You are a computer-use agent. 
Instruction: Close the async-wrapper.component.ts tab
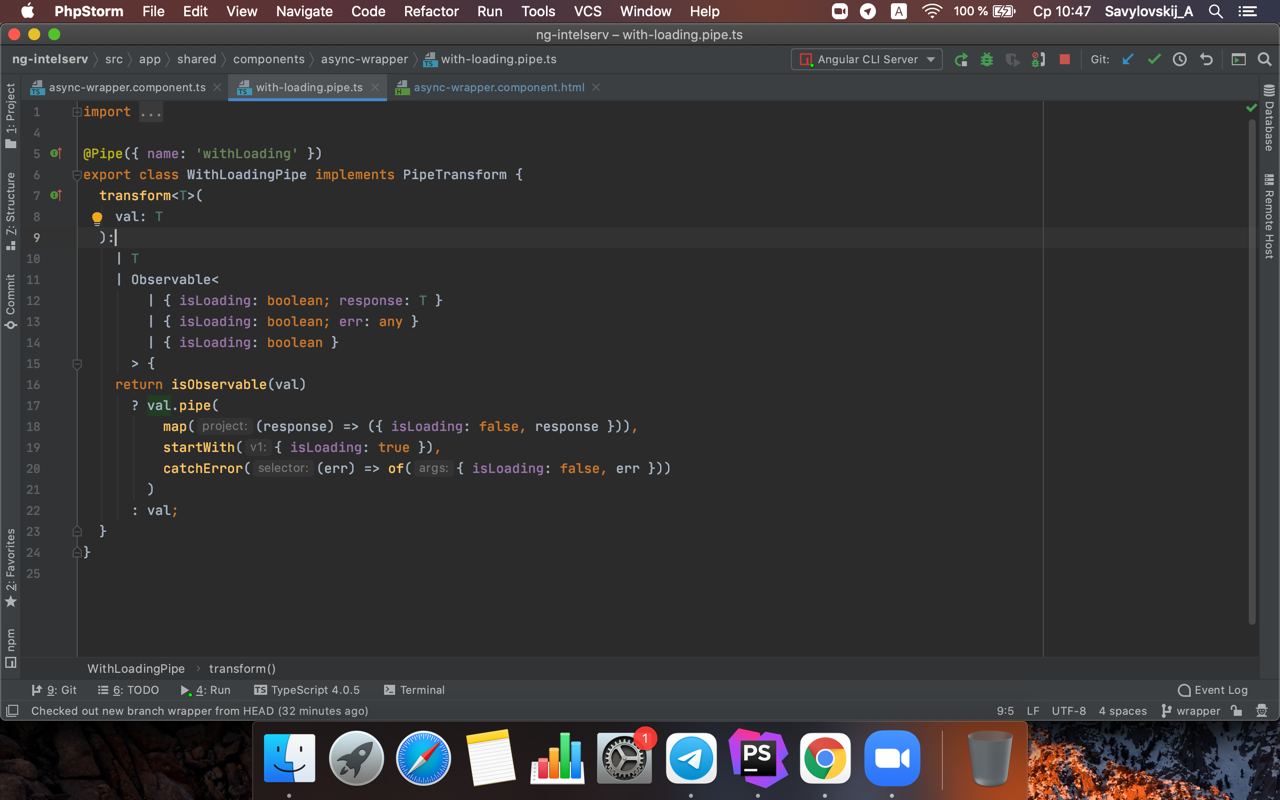(x=217, y=87)
